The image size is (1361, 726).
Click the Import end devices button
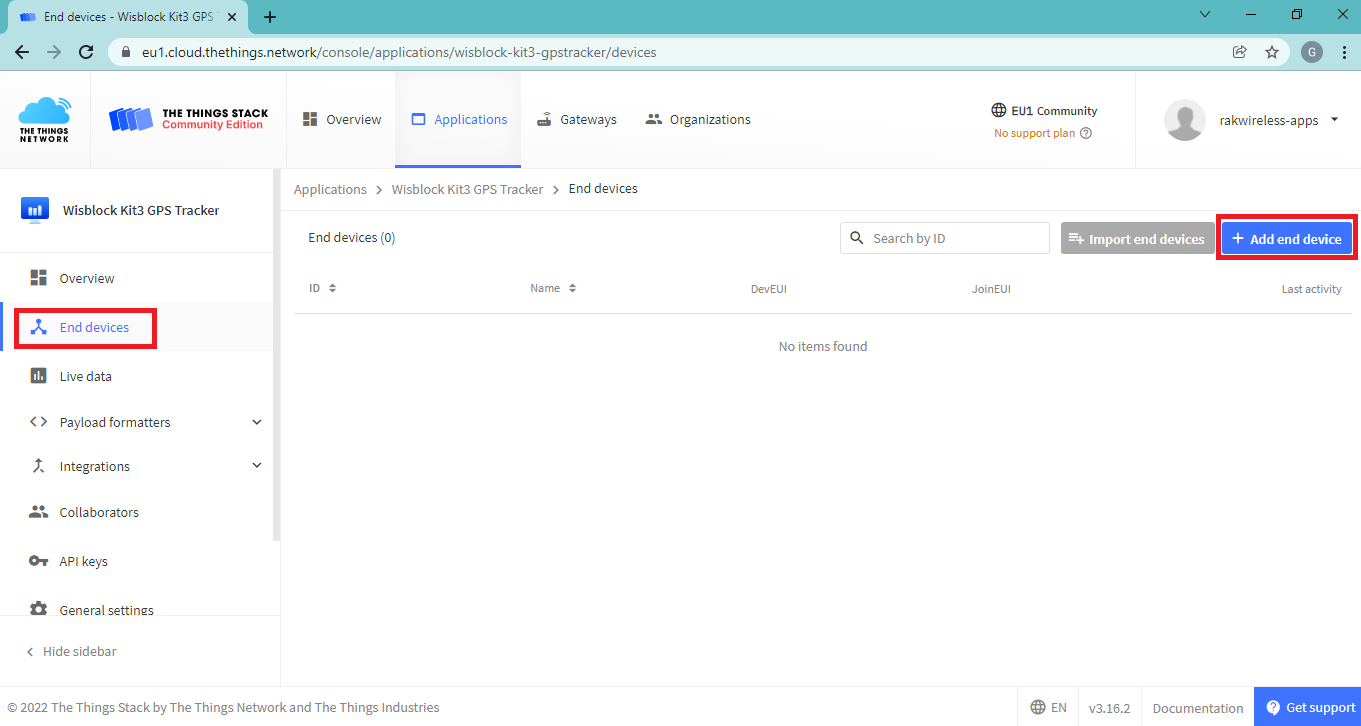click(1136, 239)
